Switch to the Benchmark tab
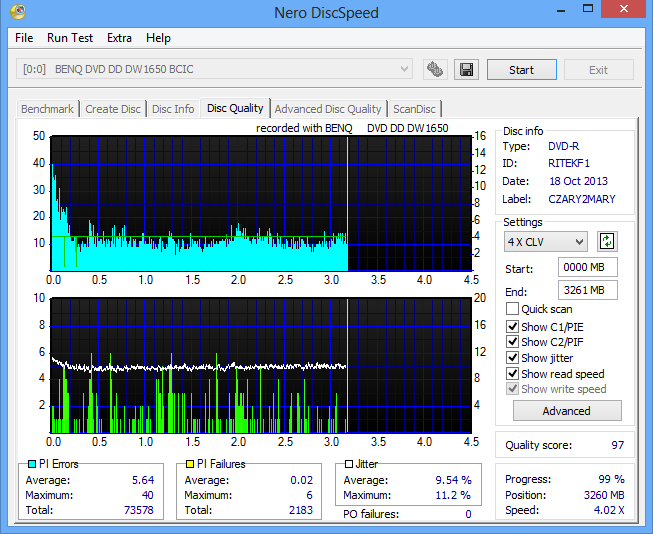The image size is (653, 534). (47, 109)
